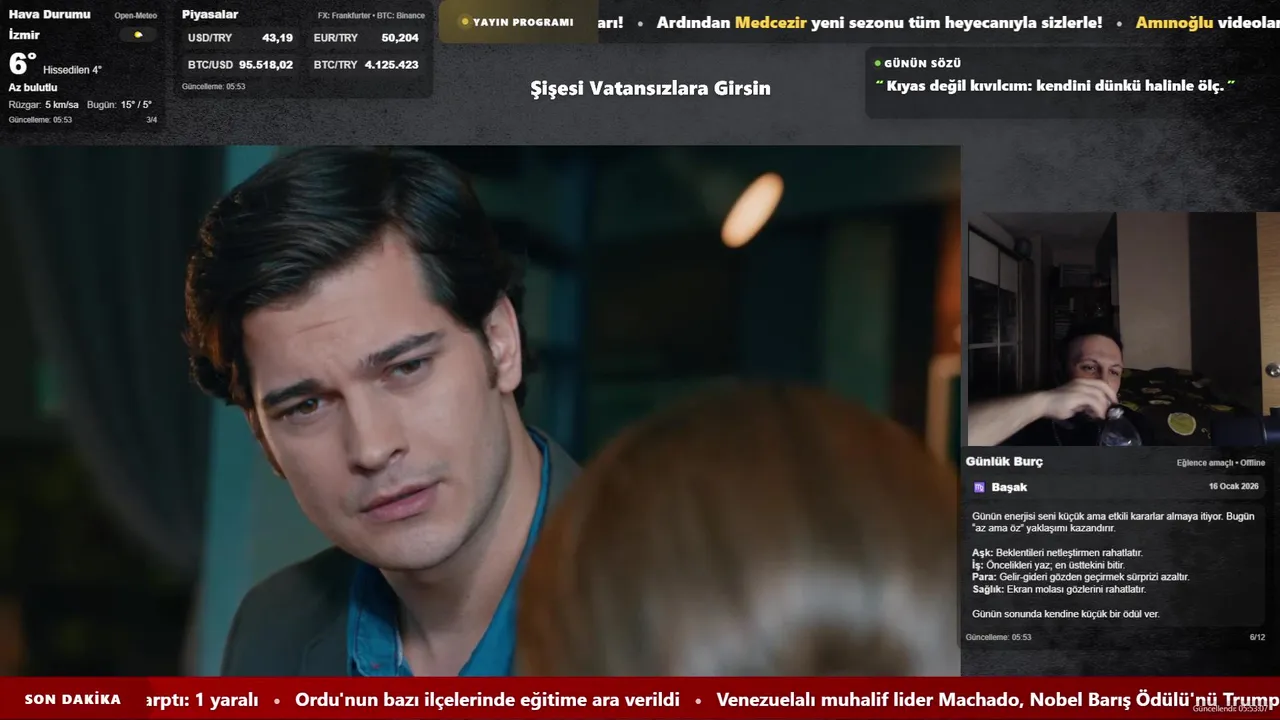Click the quote starting with Kıyas değil kıvılcım
The width and height of the screenshot is (1280, 720).
coord(1055,86)
